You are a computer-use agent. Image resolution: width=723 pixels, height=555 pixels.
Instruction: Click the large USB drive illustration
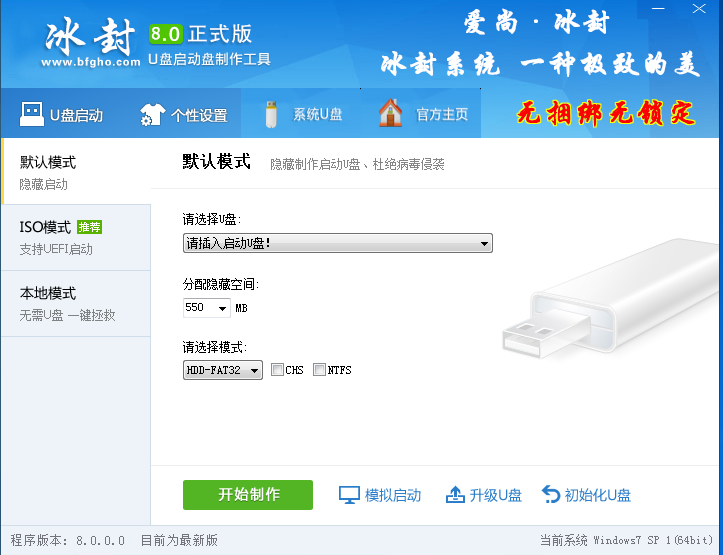click(610, 298)
